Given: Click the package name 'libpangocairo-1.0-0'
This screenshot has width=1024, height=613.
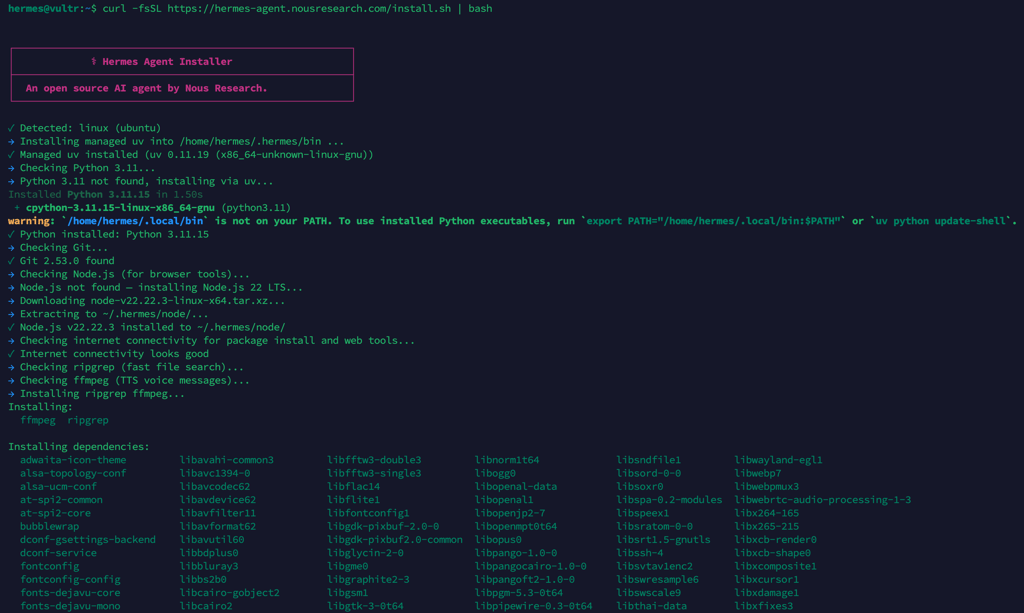Looking at the screenshot, I should click(x=530, y=566).
